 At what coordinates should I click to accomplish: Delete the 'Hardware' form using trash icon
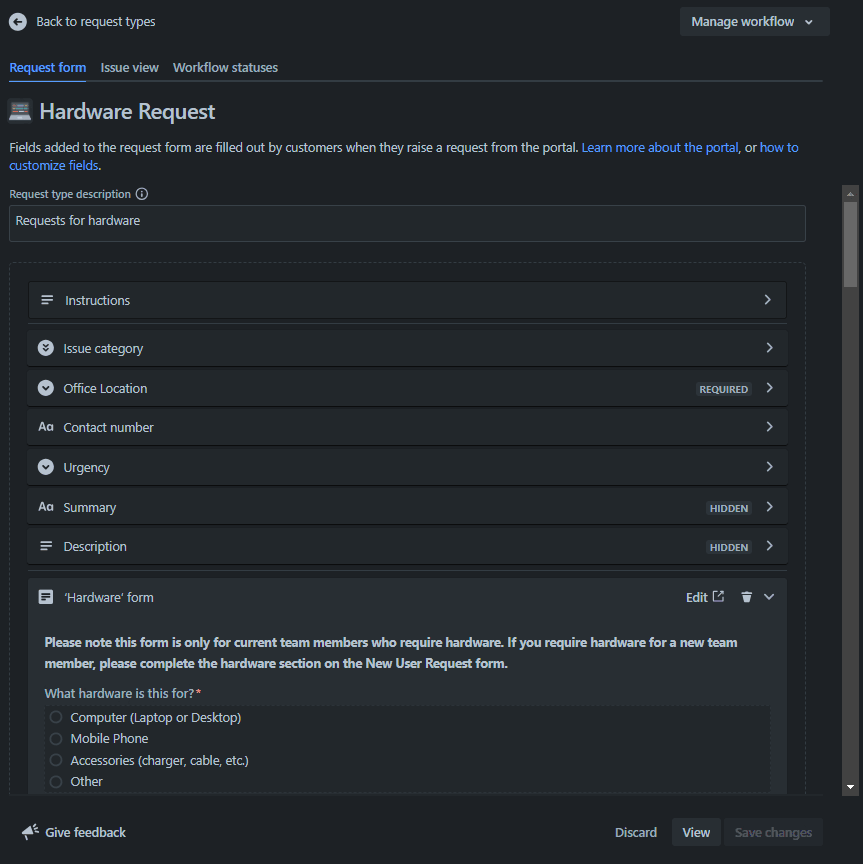(746, 597)
